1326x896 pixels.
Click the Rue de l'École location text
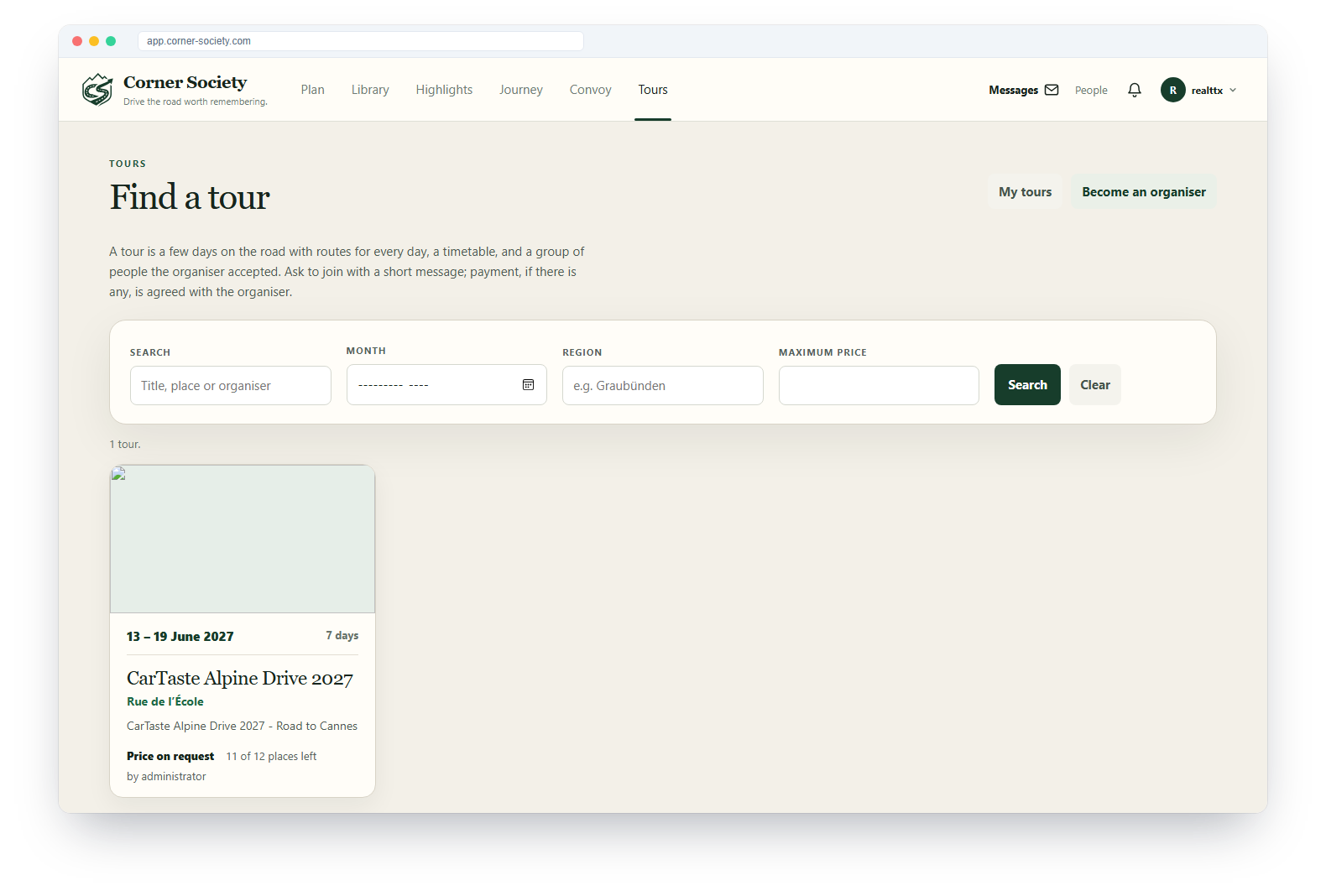(x=165, y=701)
